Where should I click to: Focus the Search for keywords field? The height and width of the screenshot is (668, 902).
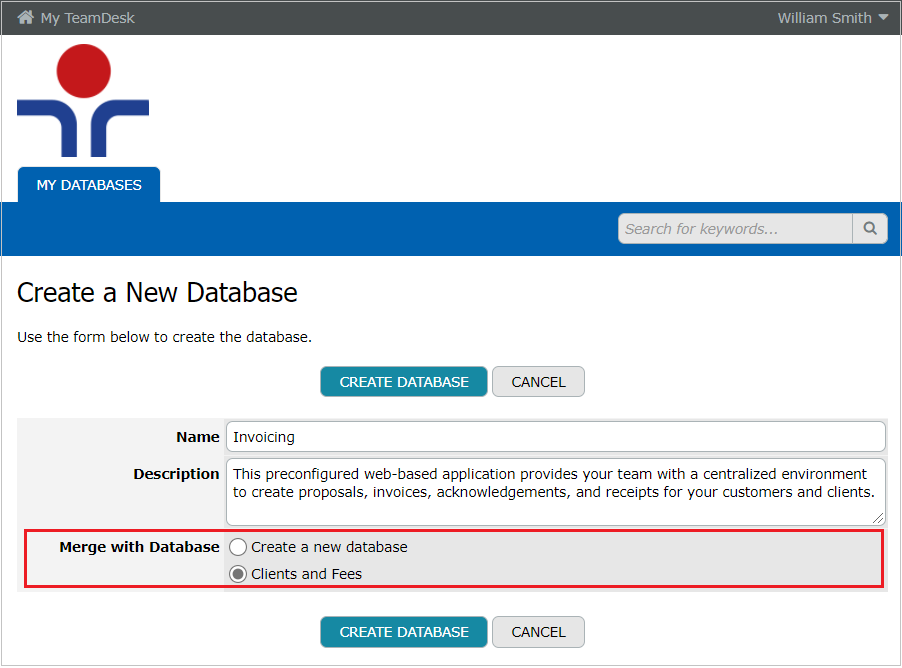[734, 229]
